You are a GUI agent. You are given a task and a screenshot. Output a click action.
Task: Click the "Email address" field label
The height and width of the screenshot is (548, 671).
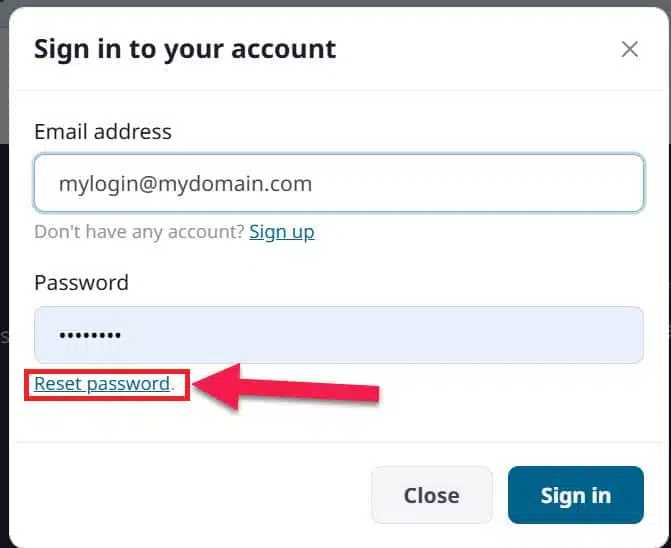coord(103,132)
